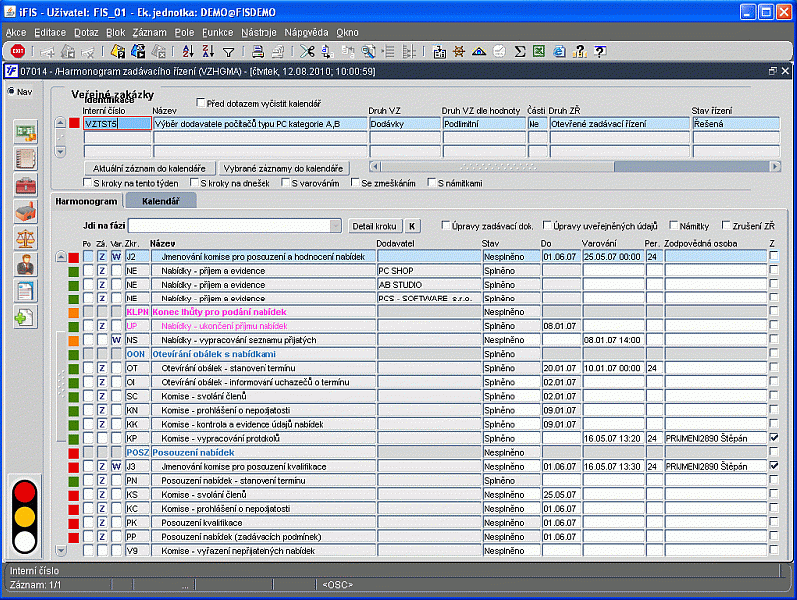Click the sigma sum icon in toolbar
This screenshot has width=797, height=600.
pos(520,51)
